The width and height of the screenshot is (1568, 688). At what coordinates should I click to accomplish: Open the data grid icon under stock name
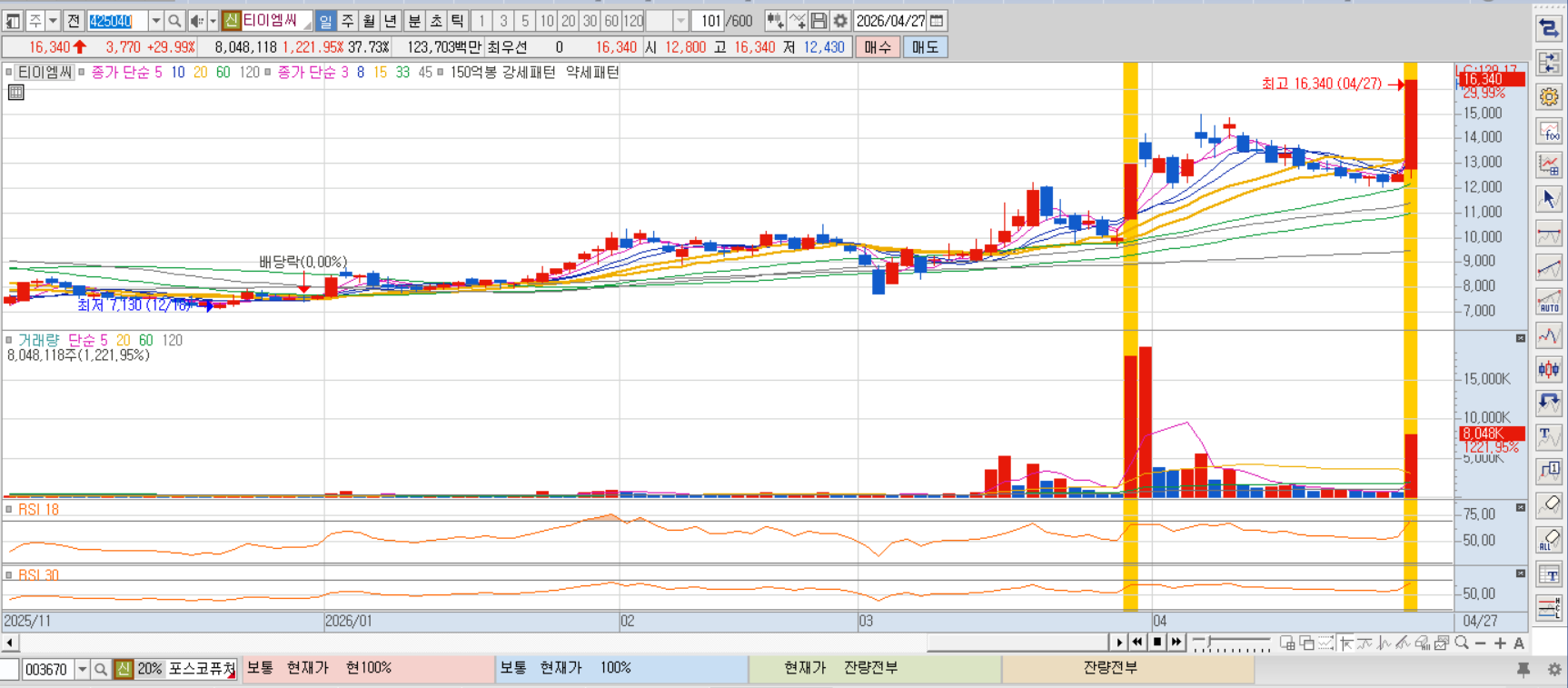click(x=15, y=92)
